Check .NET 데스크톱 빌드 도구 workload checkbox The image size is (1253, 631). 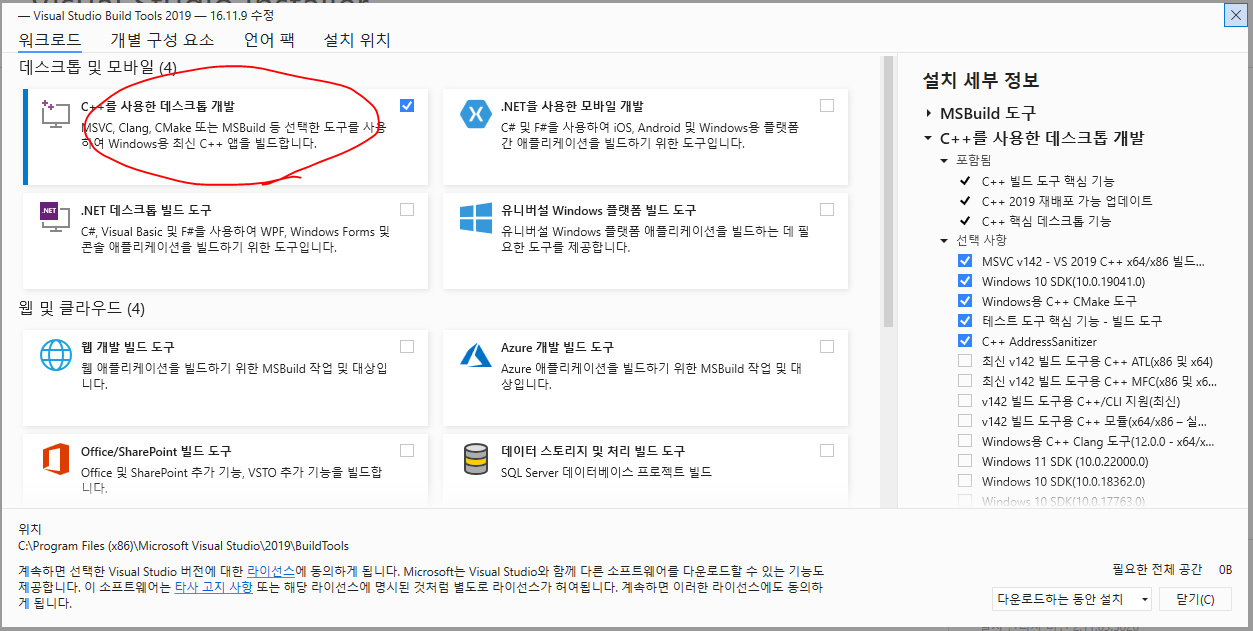(406, 210)
